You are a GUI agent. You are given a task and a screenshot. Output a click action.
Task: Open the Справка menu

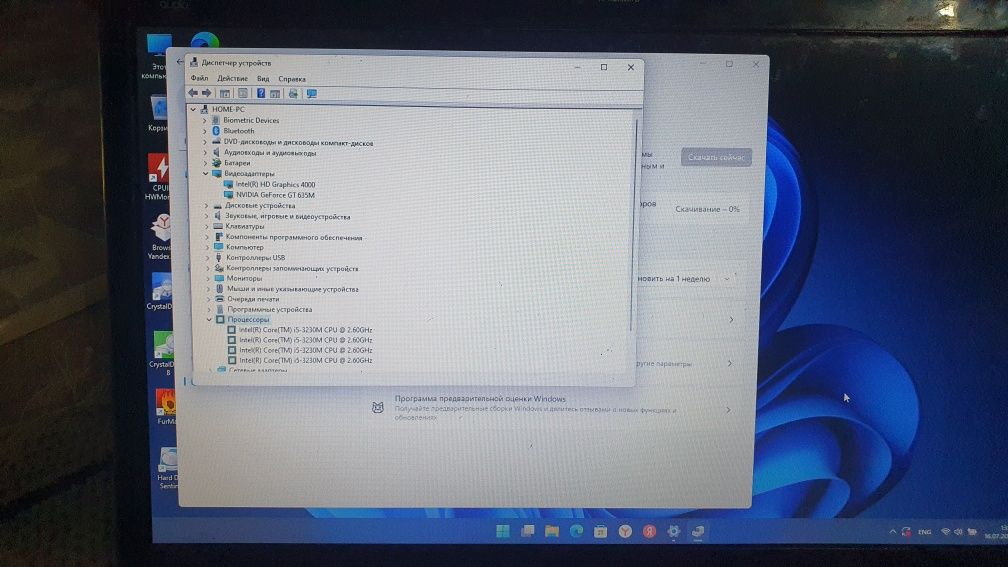click(292, 78)
